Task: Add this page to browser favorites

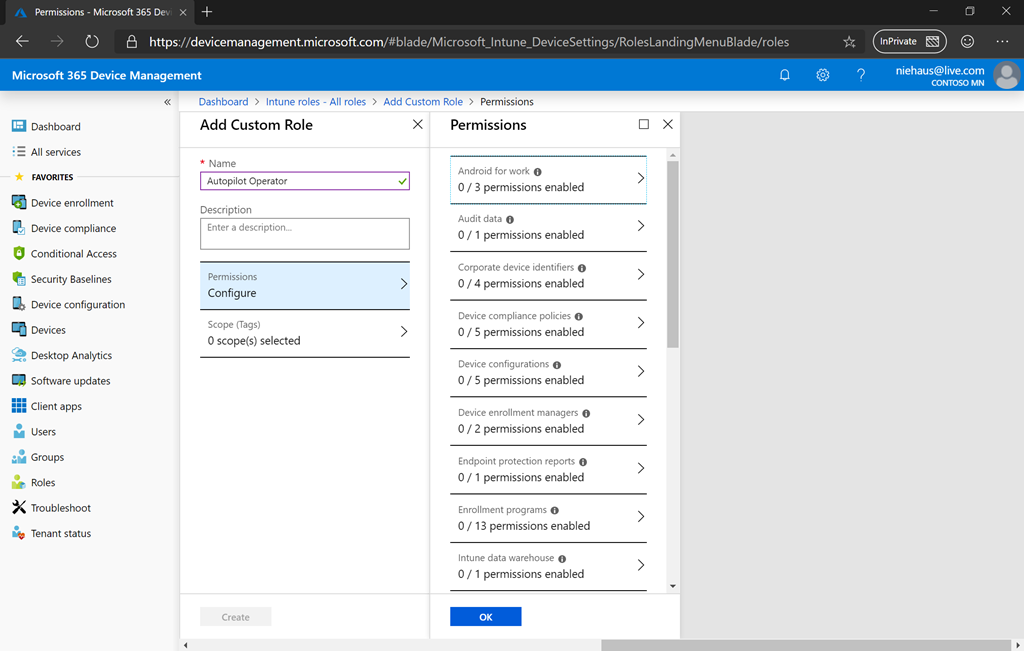Action: (849, 42)
